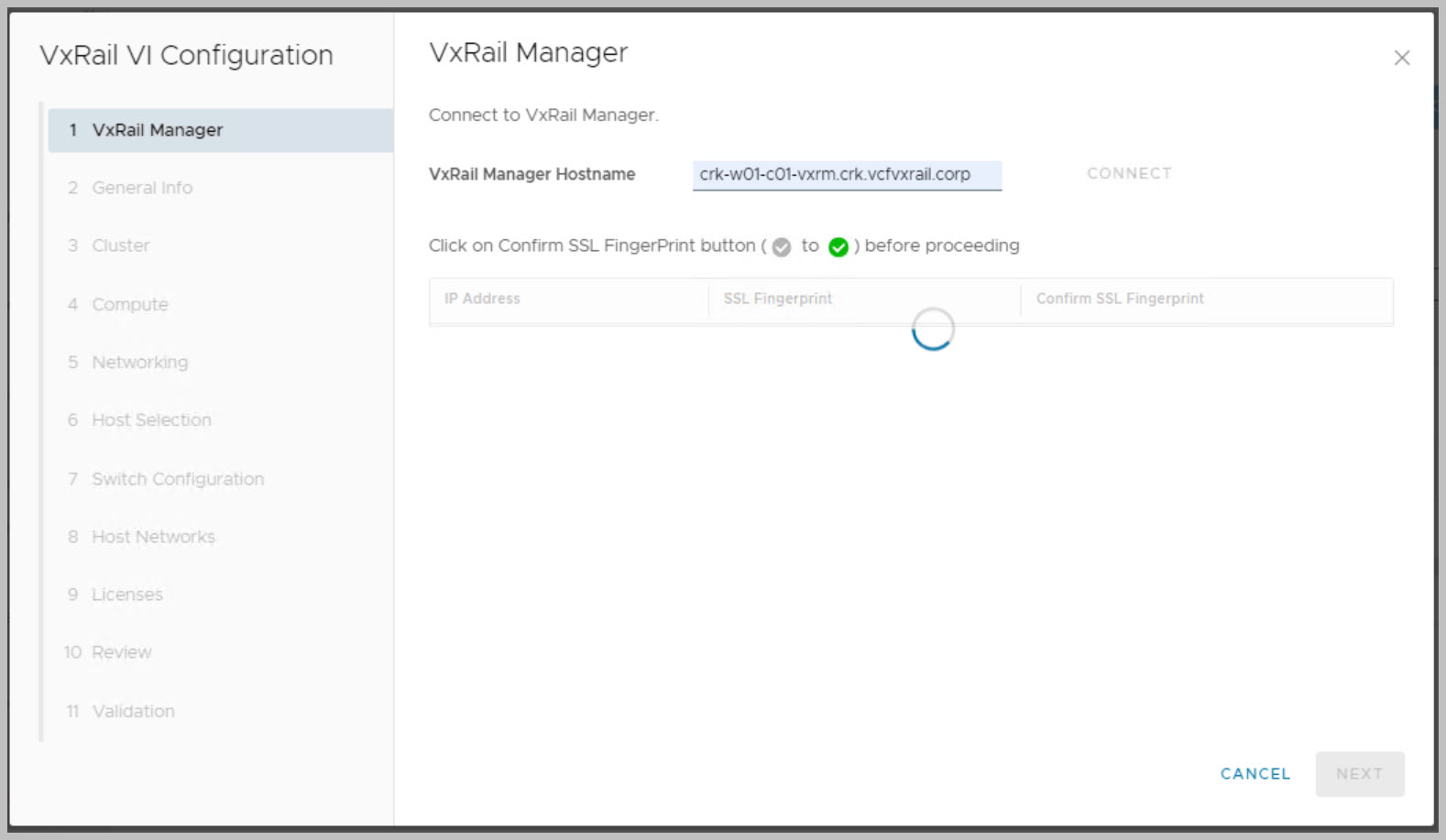Close the VxRail VI Configuration dialog
The height and width of the screenshot is (840, 1446).
(x=1401, y=59)
